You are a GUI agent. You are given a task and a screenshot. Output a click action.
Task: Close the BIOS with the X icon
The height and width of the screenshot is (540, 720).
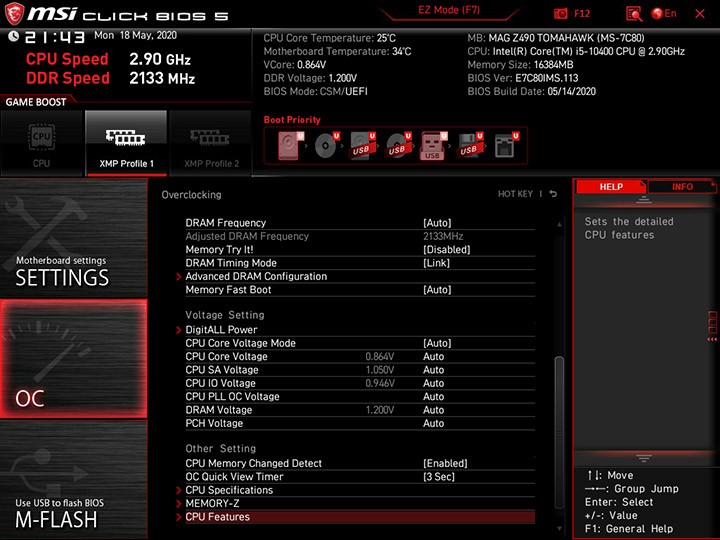point(700,14)
